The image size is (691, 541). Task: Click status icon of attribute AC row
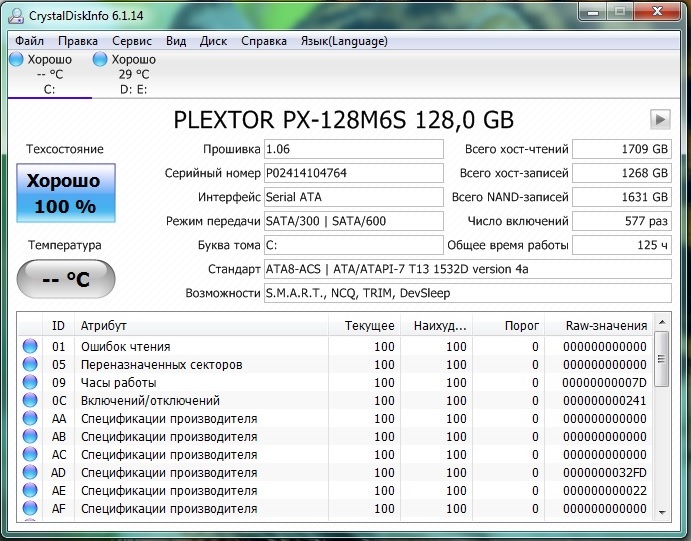[x=30, y=455]
